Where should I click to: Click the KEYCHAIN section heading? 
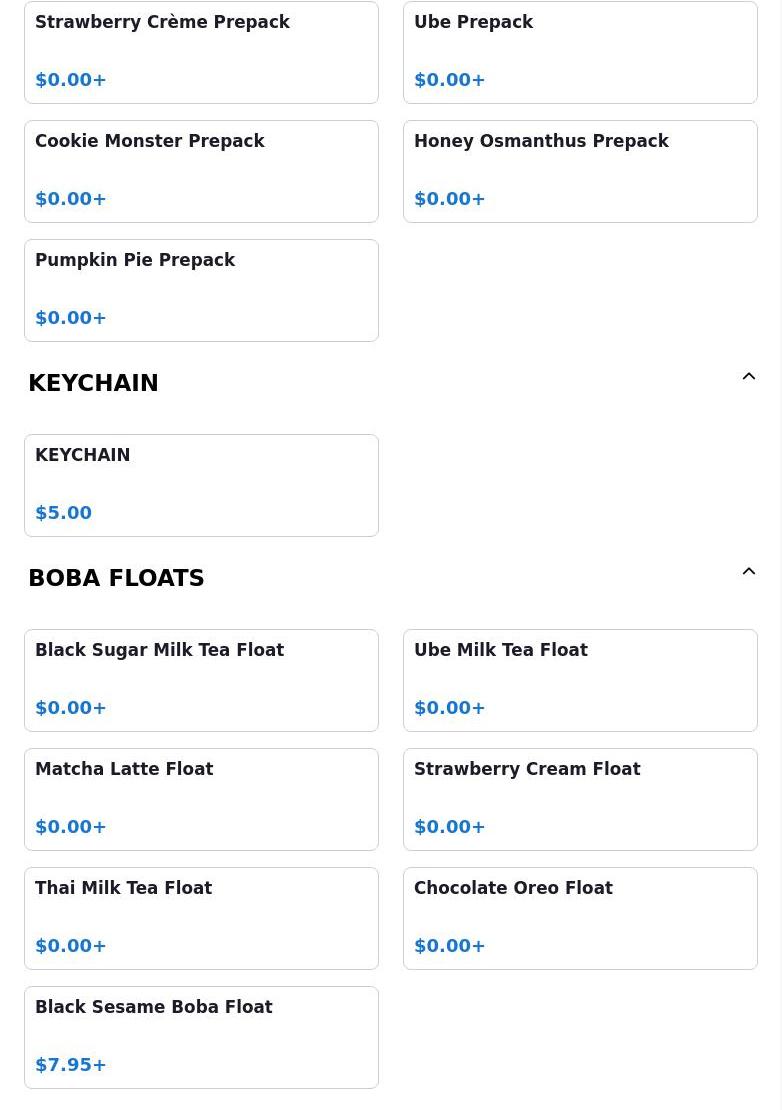tap(93, 383)
